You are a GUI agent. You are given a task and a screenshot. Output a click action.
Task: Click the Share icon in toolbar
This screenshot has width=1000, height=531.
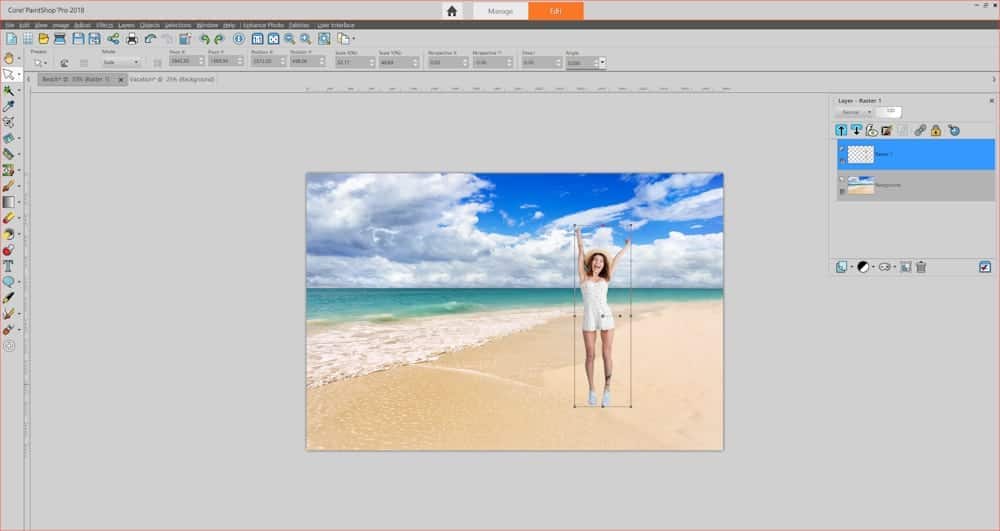pos(113,39)
